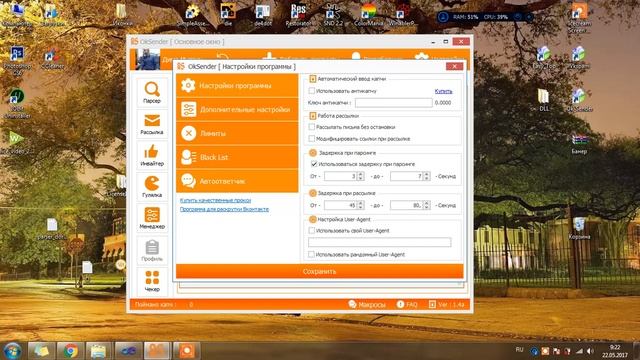Image resolution: width=640 pixels, height=360 pixels.
Task: Select the DLL folder on the desktop
Action: 544,100
